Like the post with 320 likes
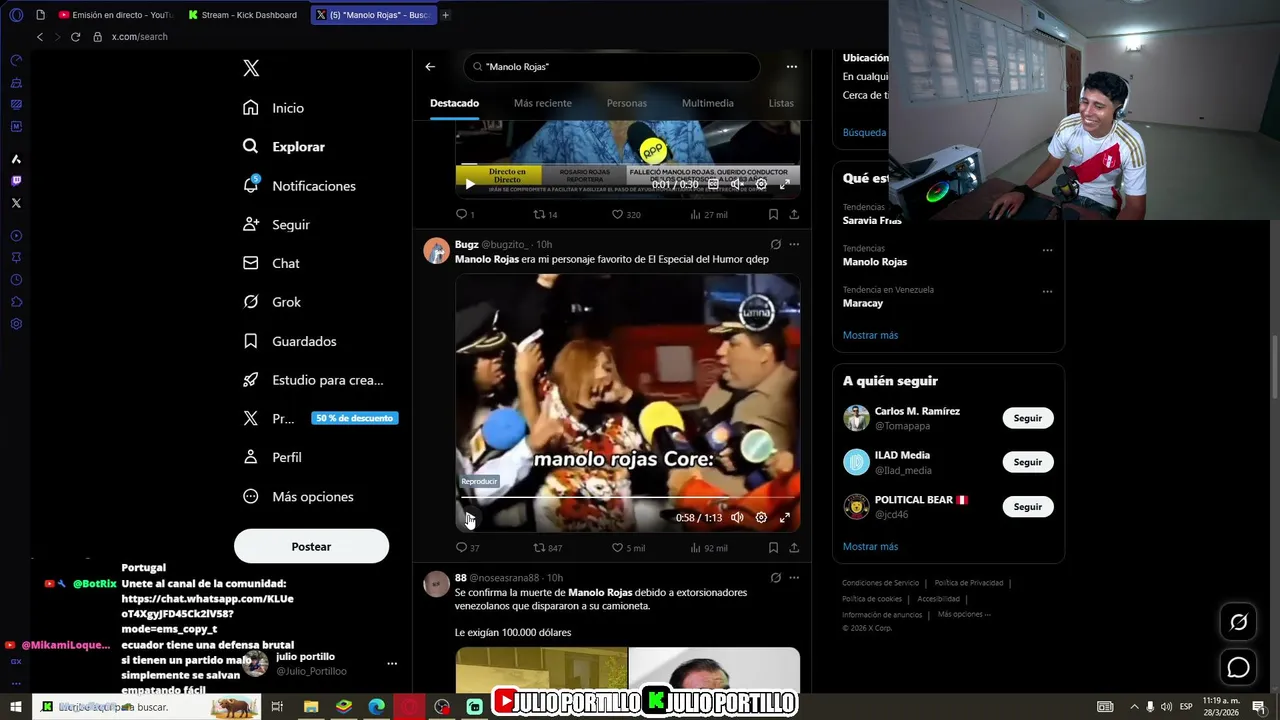 [x=626, y=214]
